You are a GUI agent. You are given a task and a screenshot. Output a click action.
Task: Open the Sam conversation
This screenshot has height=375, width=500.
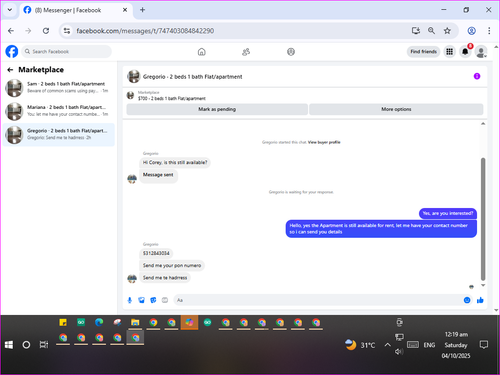click(x=59, y=88)
